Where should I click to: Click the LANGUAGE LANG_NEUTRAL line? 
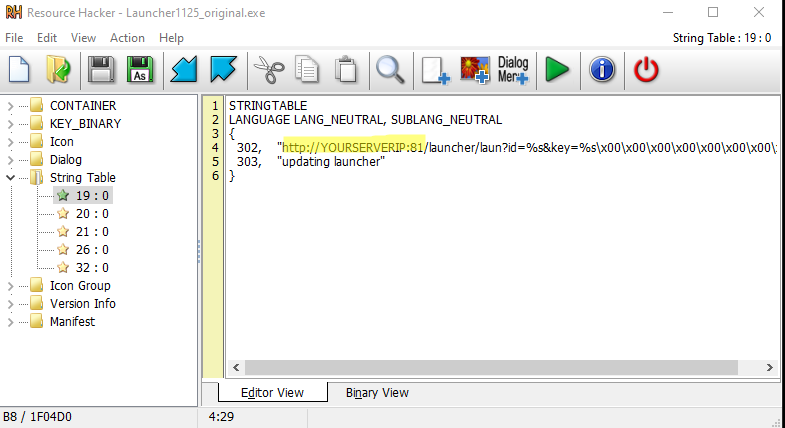365,120
